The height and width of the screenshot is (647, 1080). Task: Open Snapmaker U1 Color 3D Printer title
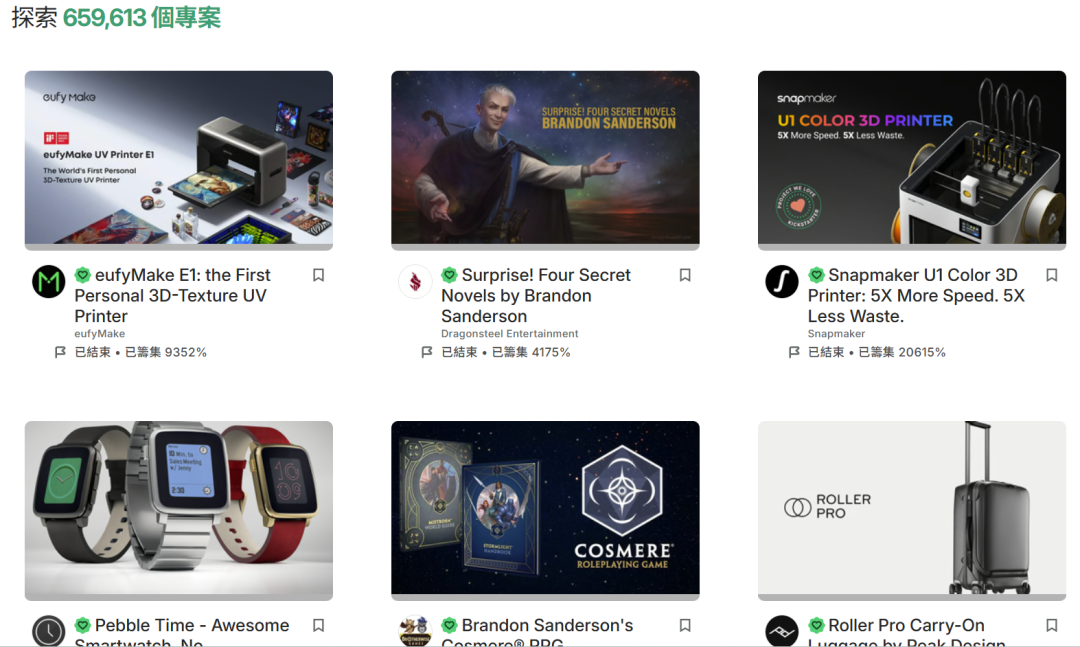tap(916, 296)
